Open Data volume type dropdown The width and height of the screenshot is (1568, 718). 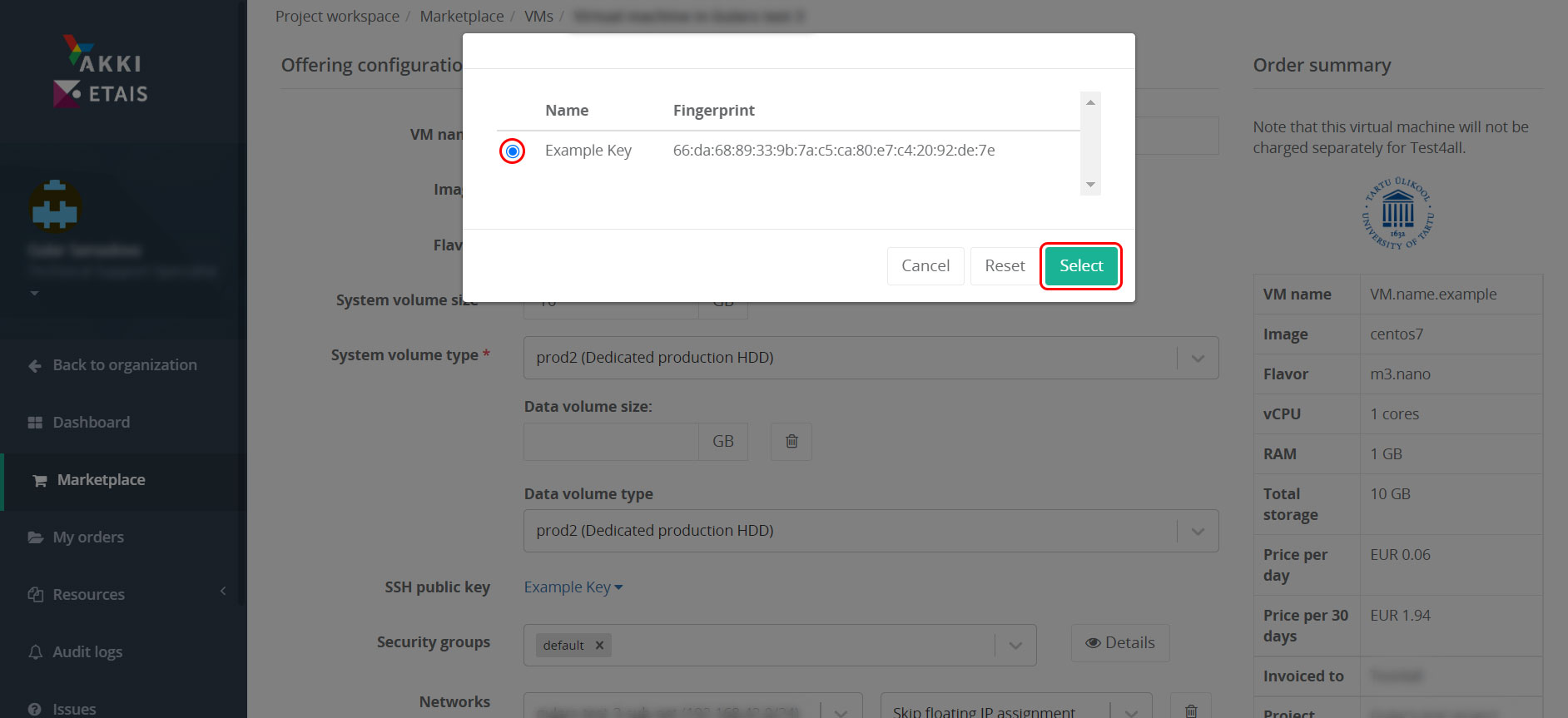(871, 531)
